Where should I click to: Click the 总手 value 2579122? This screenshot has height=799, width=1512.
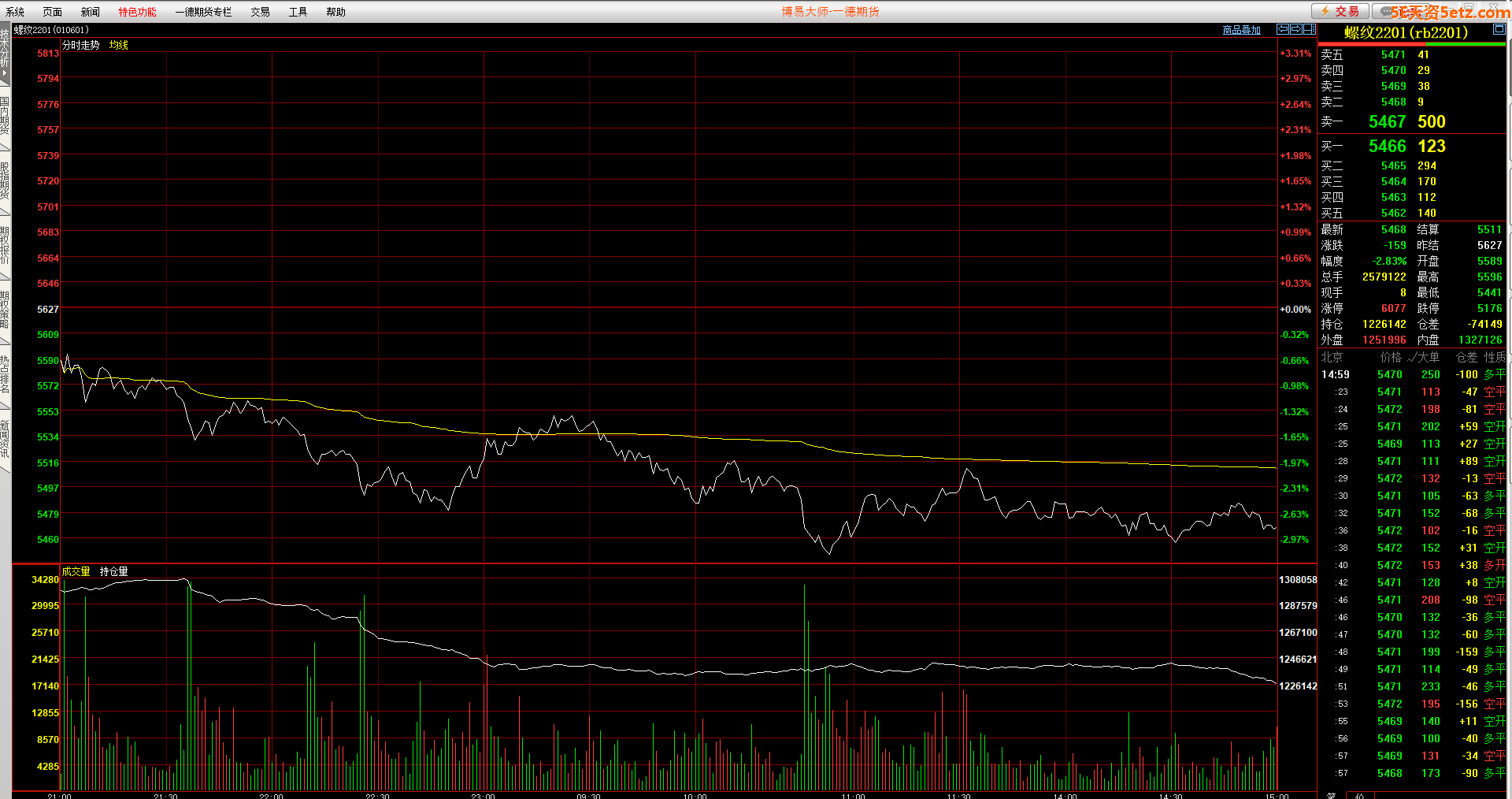click(x=1384, y=277)
